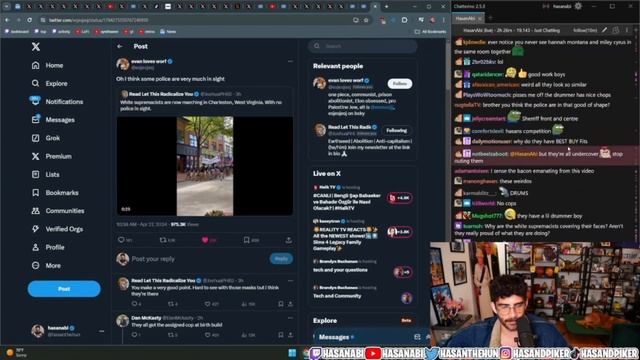Play the embedded march video
Viewport: 640px width, 360px height.
[205, 166]
